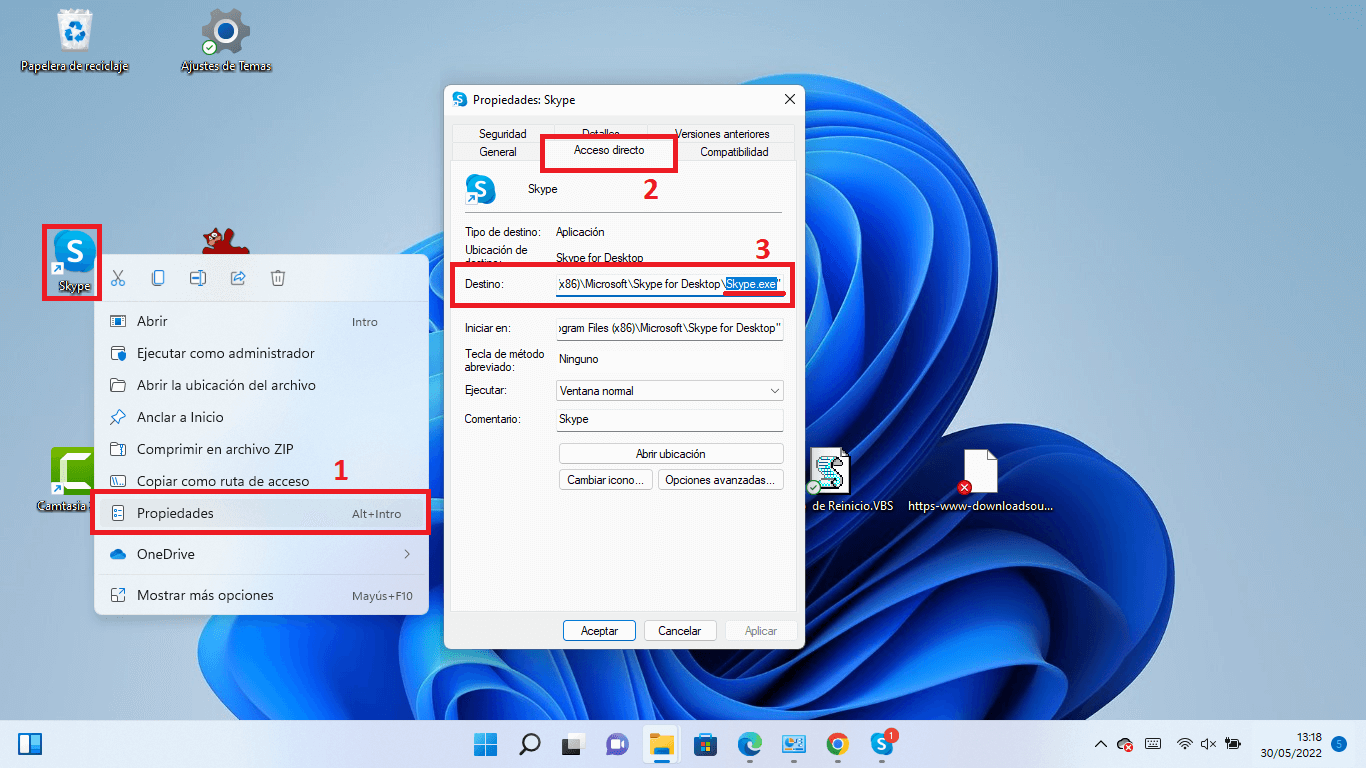Open Skype from the taskbar
The image size is (1366, 768).
tap(881, 744)
